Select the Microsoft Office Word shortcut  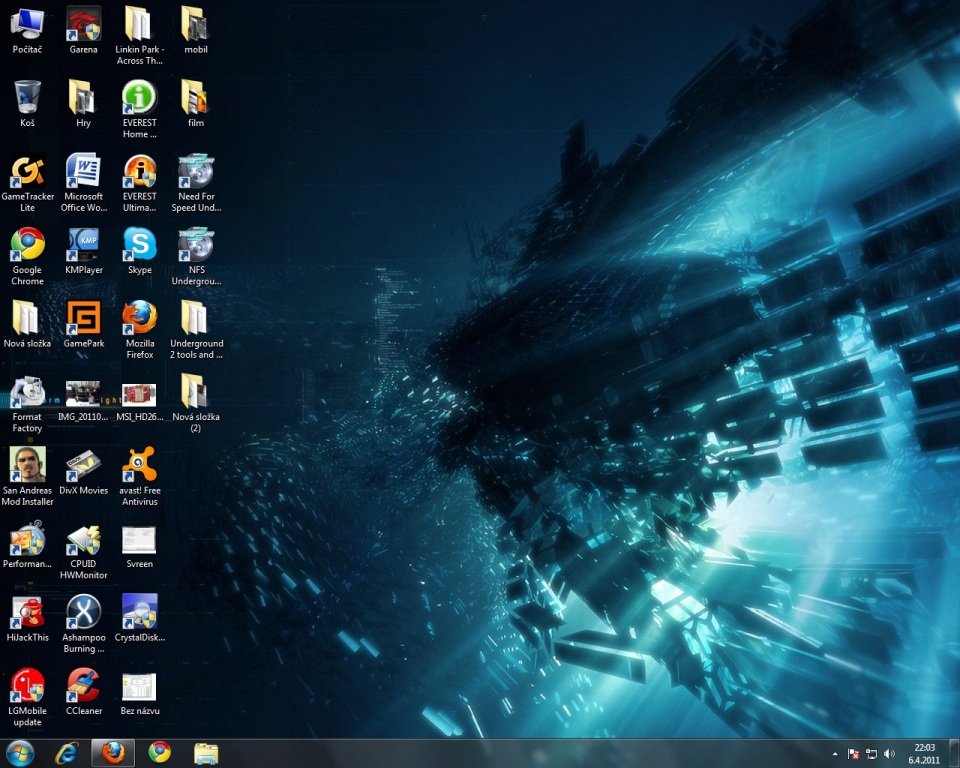pos(83,171)
